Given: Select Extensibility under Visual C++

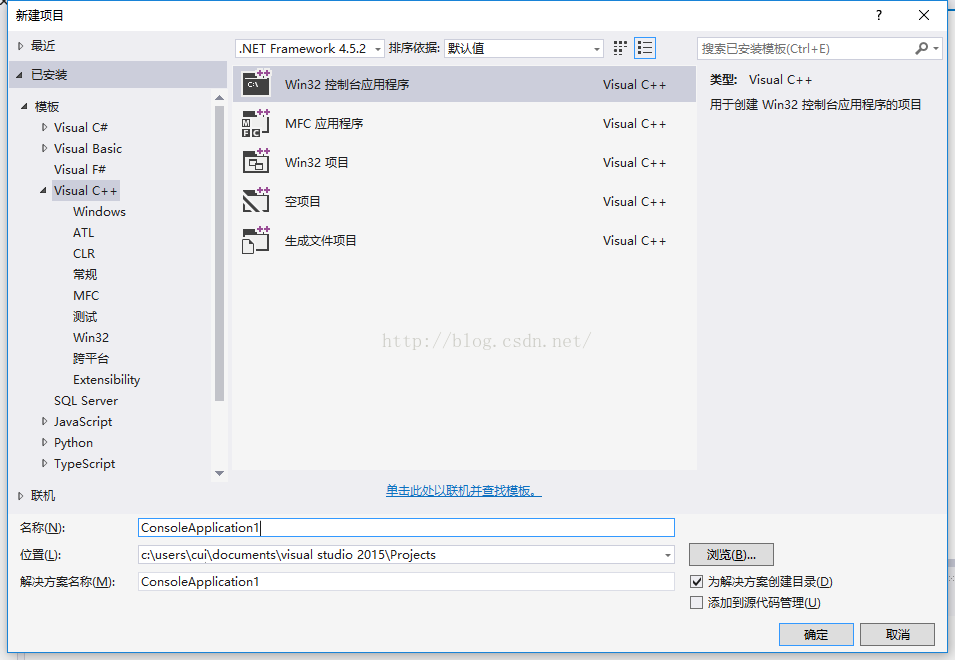Looking at the screenshot, I should click(x=107, y=379).
